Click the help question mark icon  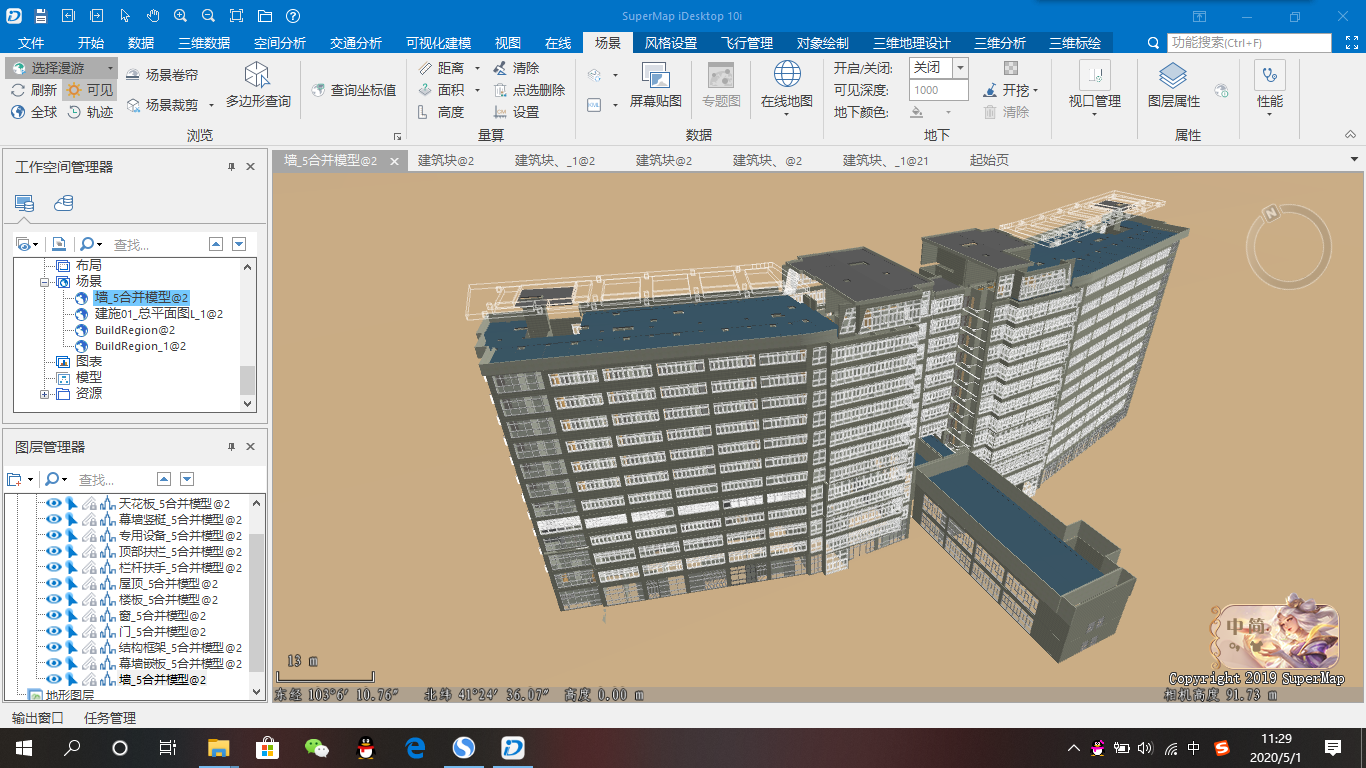click(292, 16)
